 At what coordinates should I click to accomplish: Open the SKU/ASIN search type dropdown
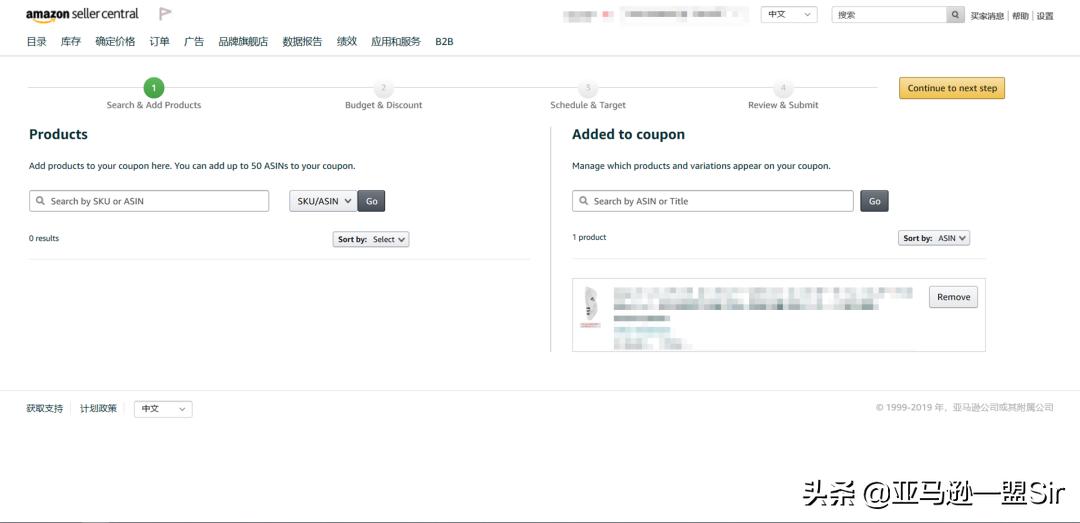(x=322, y=201)
